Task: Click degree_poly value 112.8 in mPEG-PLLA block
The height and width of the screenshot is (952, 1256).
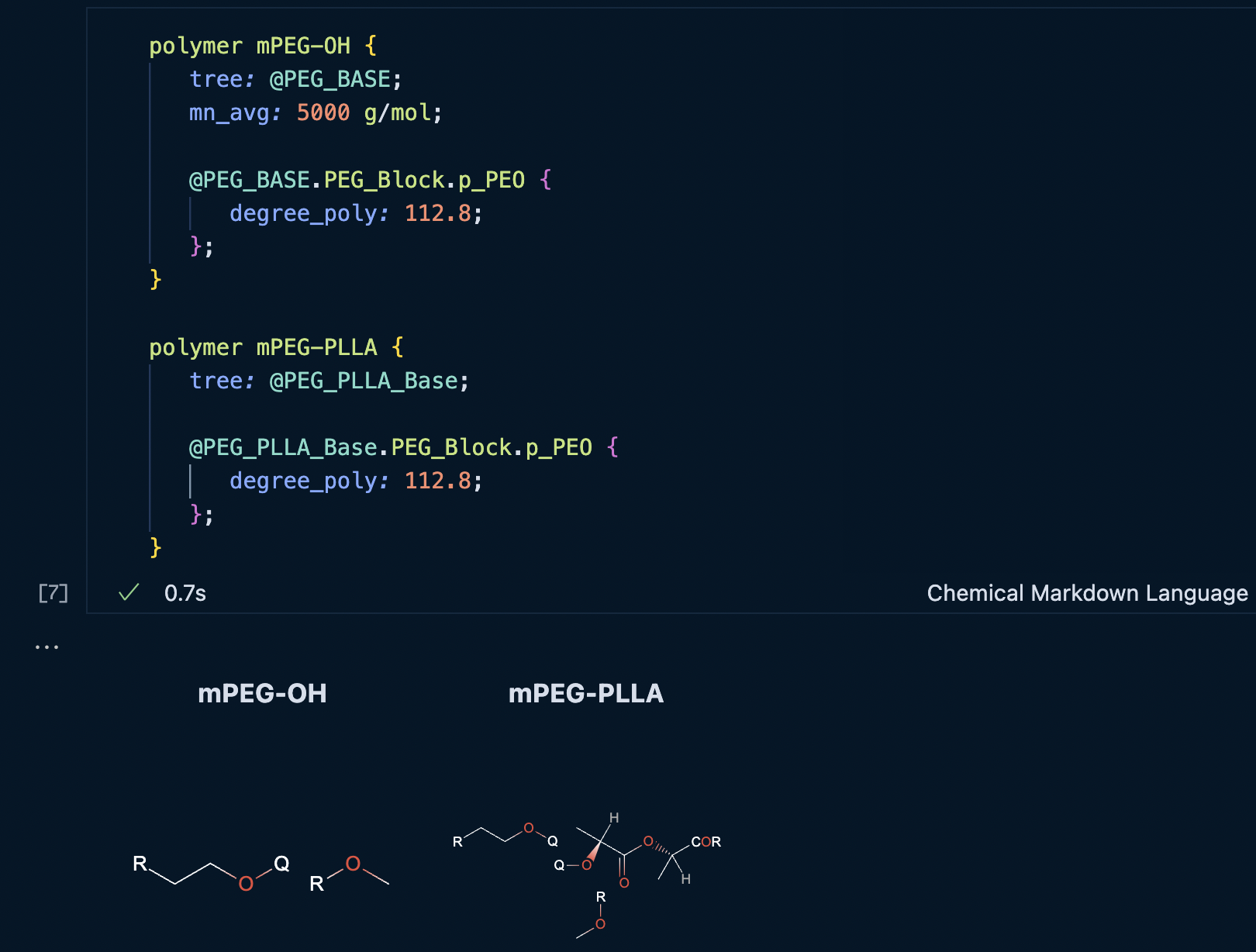Action: click(x=438, y=481)
